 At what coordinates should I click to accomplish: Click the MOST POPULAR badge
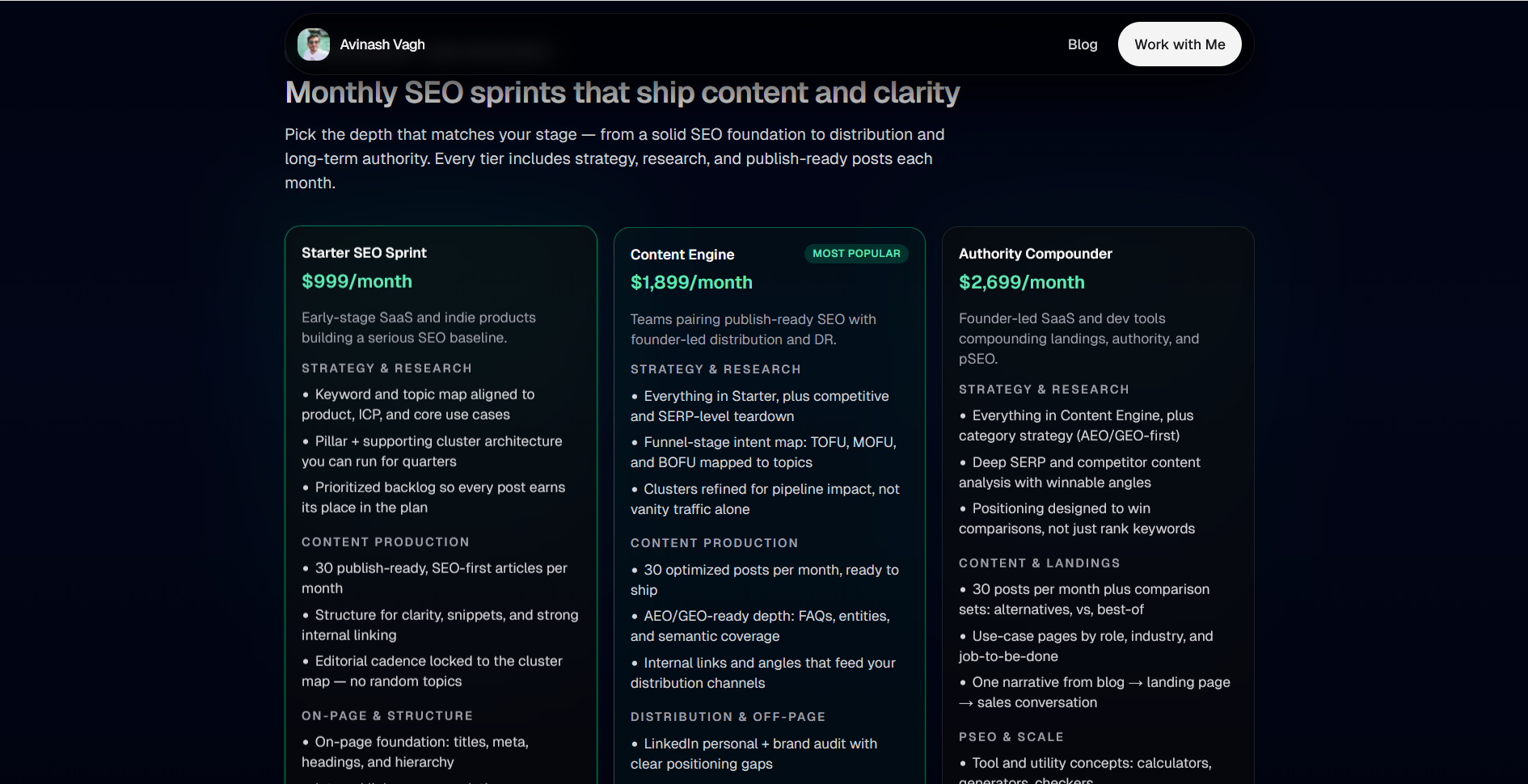pos(855,254)
